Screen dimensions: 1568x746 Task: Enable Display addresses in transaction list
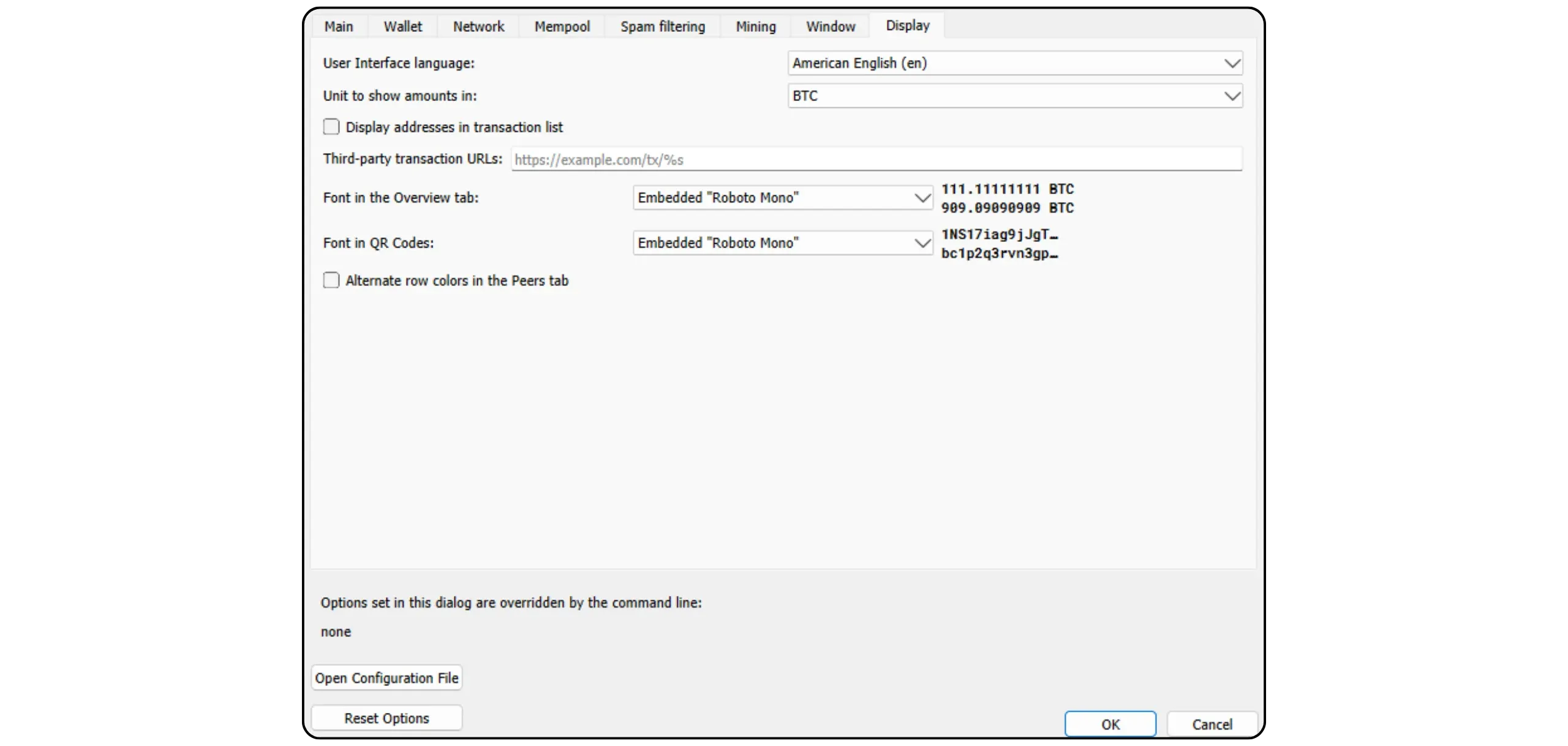pyautogui.click(x=331, y=127)
